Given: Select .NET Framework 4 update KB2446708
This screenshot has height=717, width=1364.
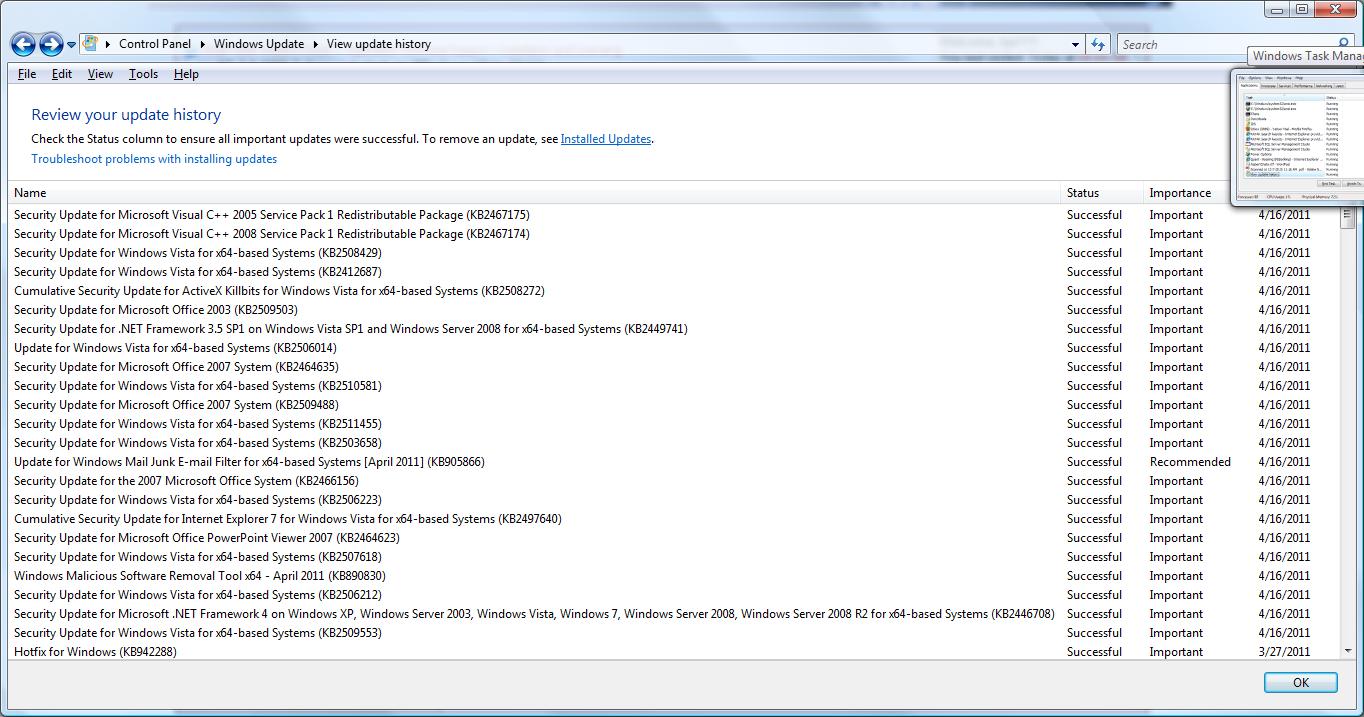Looking at the screenshot, I should point(674,614).
